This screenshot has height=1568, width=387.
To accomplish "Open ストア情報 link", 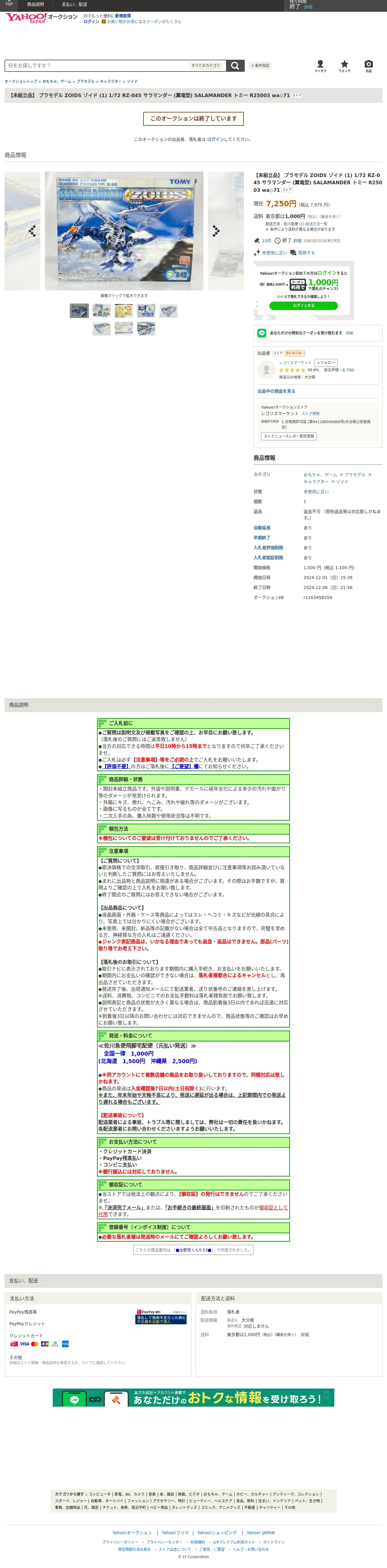I will (310, 413).
